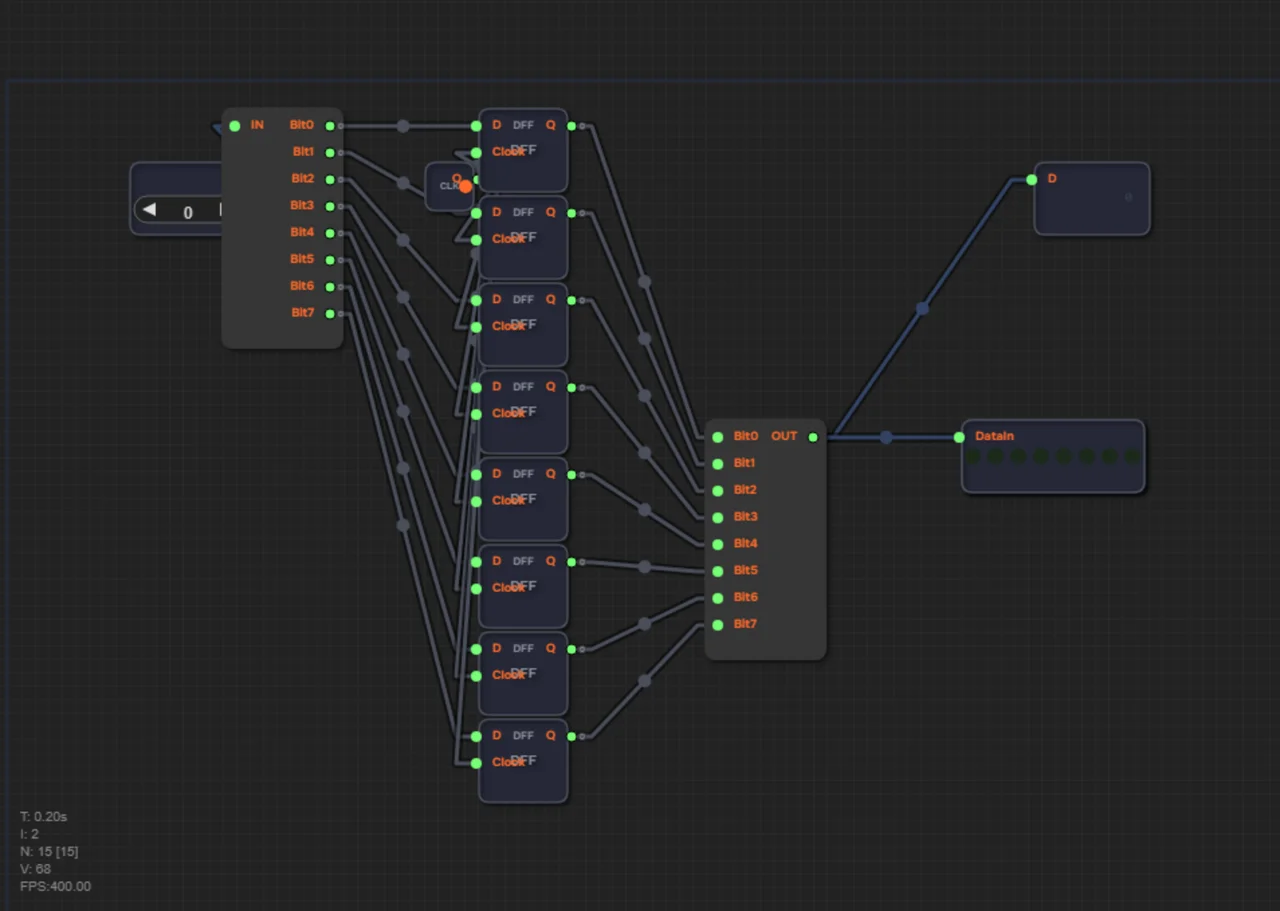This screenshot has height=911, width=1280.
Task: Click the "V: 68" status text
Action: pyautogui.click(x=35, y=869)
